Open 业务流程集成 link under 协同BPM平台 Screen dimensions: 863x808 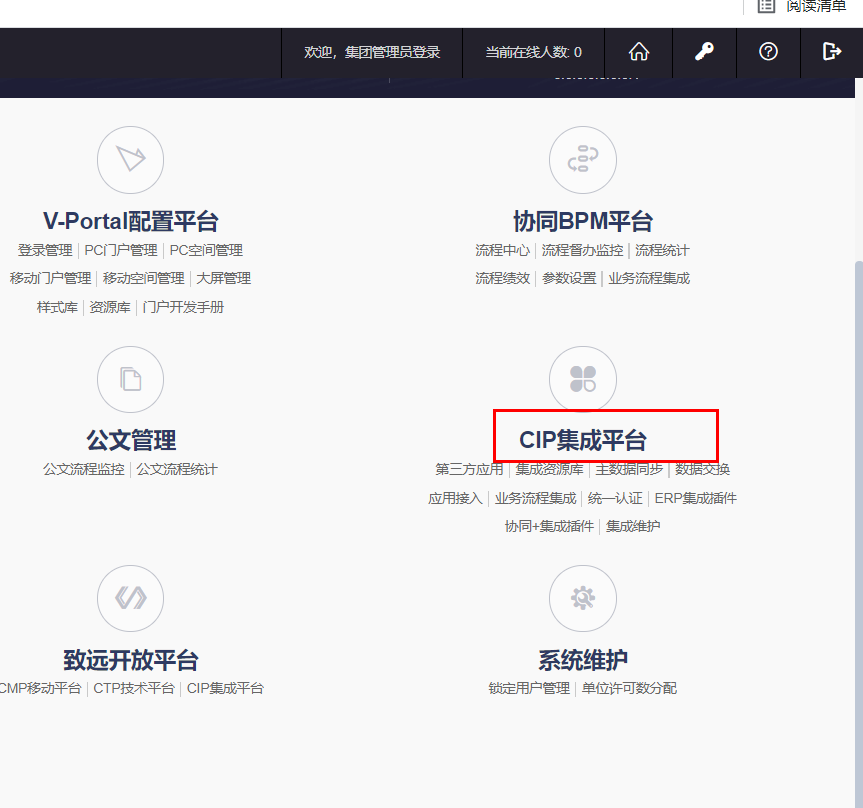pyautogui.click(x=649, y=279)
